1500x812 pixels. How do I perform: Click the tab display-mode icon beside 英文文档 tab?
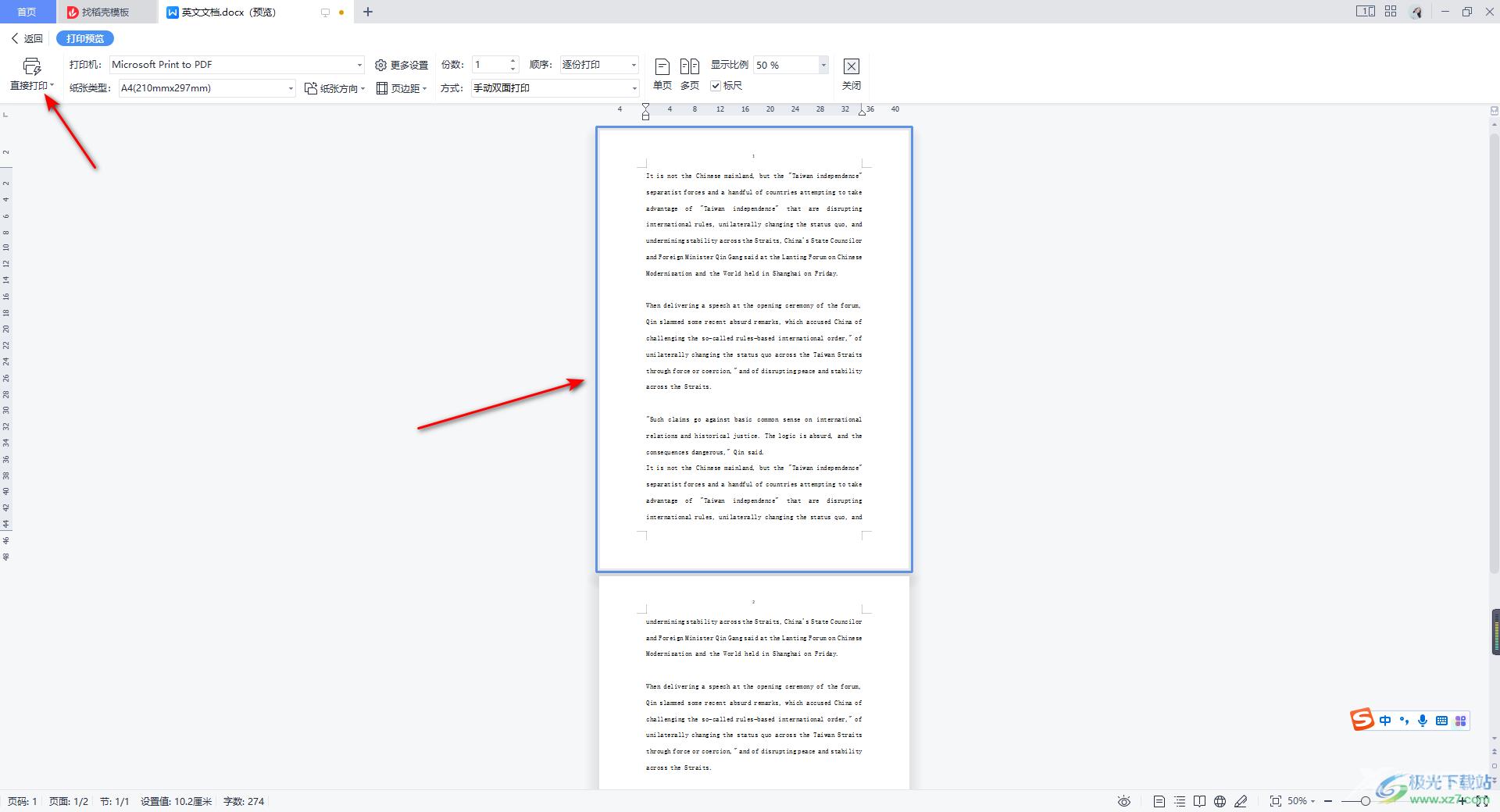pyautogui.click(x=325, y=12)
